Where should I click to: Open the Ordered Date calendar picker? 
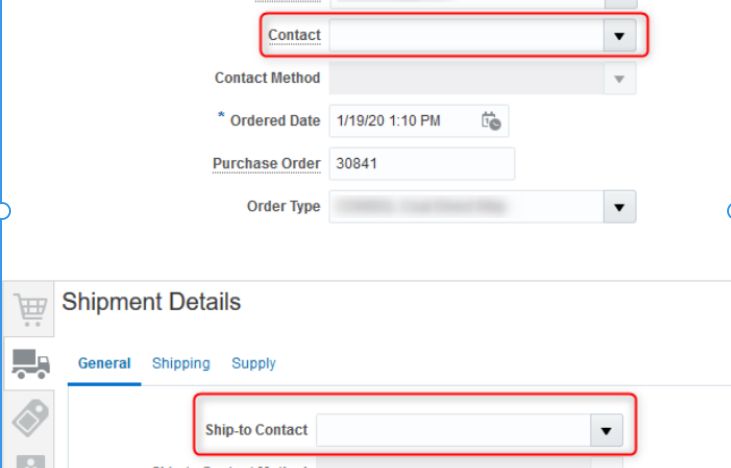[x=491, y=121]
